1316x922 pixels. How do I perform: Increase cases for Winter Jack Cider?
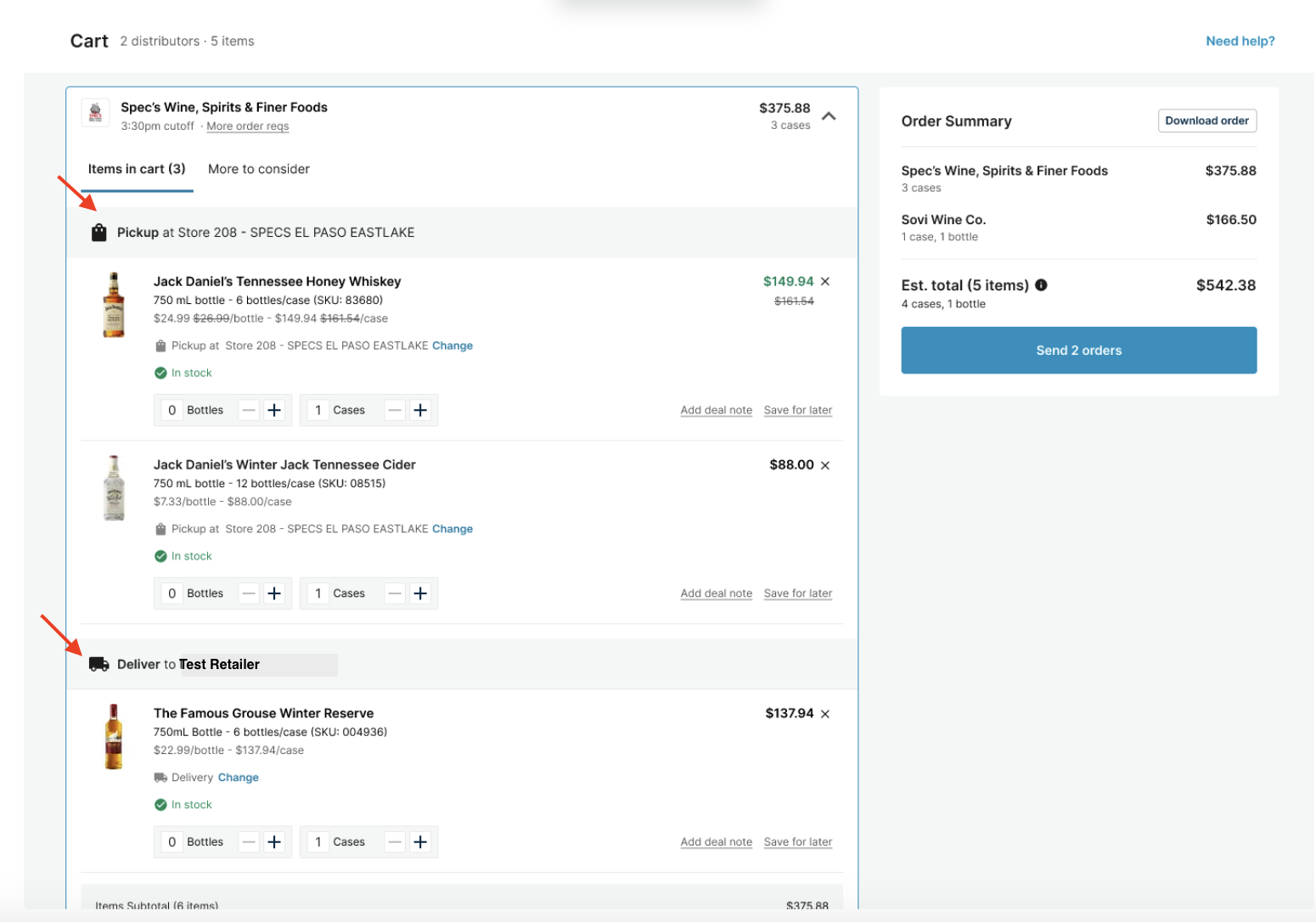[419, 593]
